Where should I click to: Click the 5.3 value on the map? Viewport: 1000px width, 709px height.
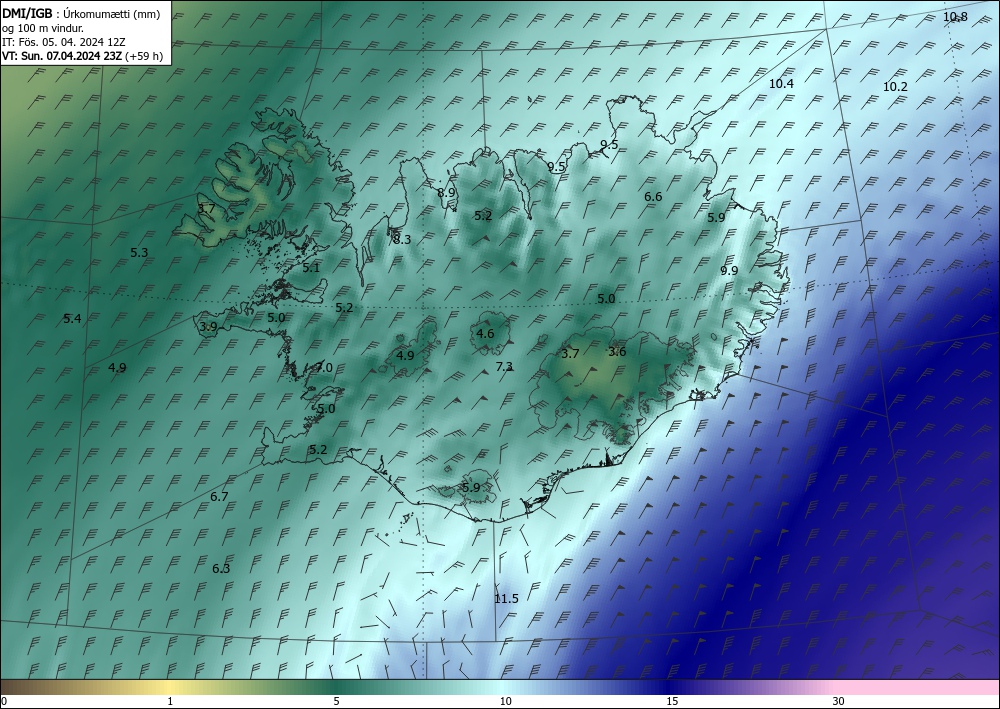(139, 252)
